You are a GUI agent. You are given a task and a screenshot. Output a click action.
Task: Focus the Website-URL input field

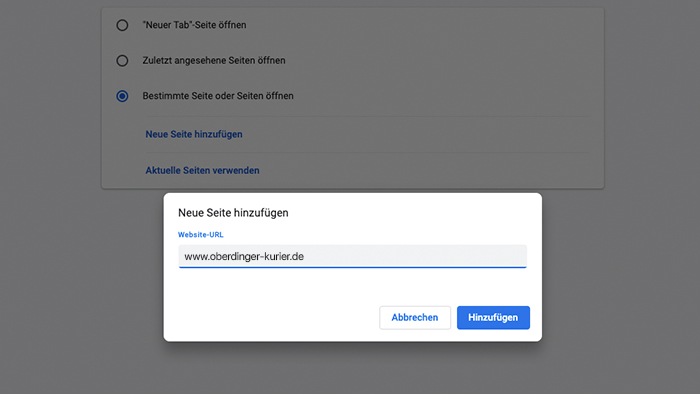352,256
